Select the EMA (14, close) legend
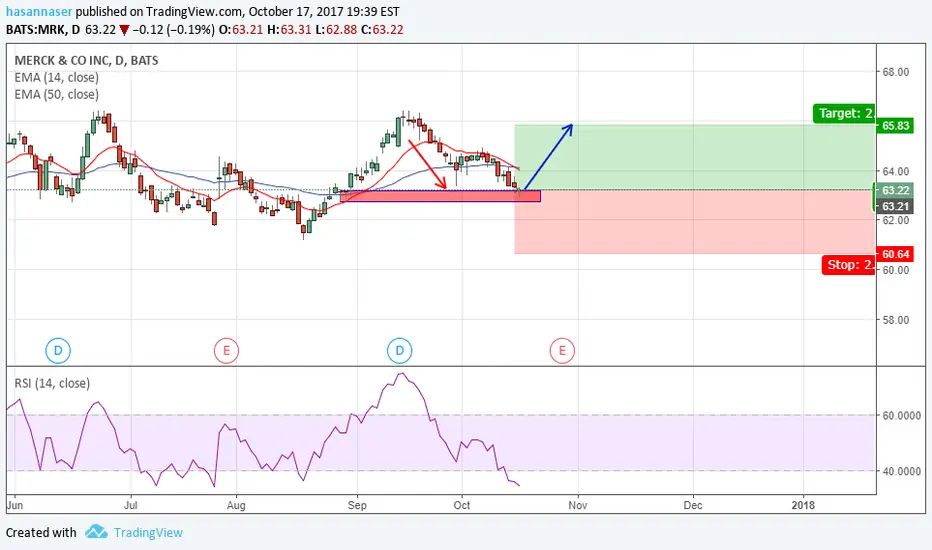Image resolution: width=932 pixels, height=550 pixels. click(56, 77)
